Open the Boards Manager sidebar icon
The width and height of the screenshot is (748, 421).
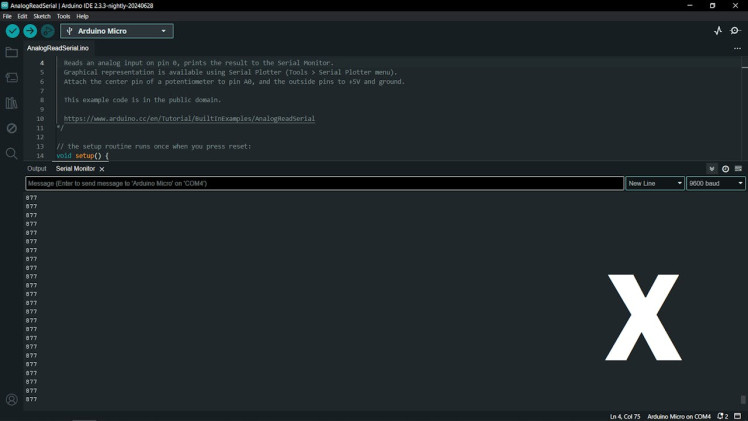(11, 78)
